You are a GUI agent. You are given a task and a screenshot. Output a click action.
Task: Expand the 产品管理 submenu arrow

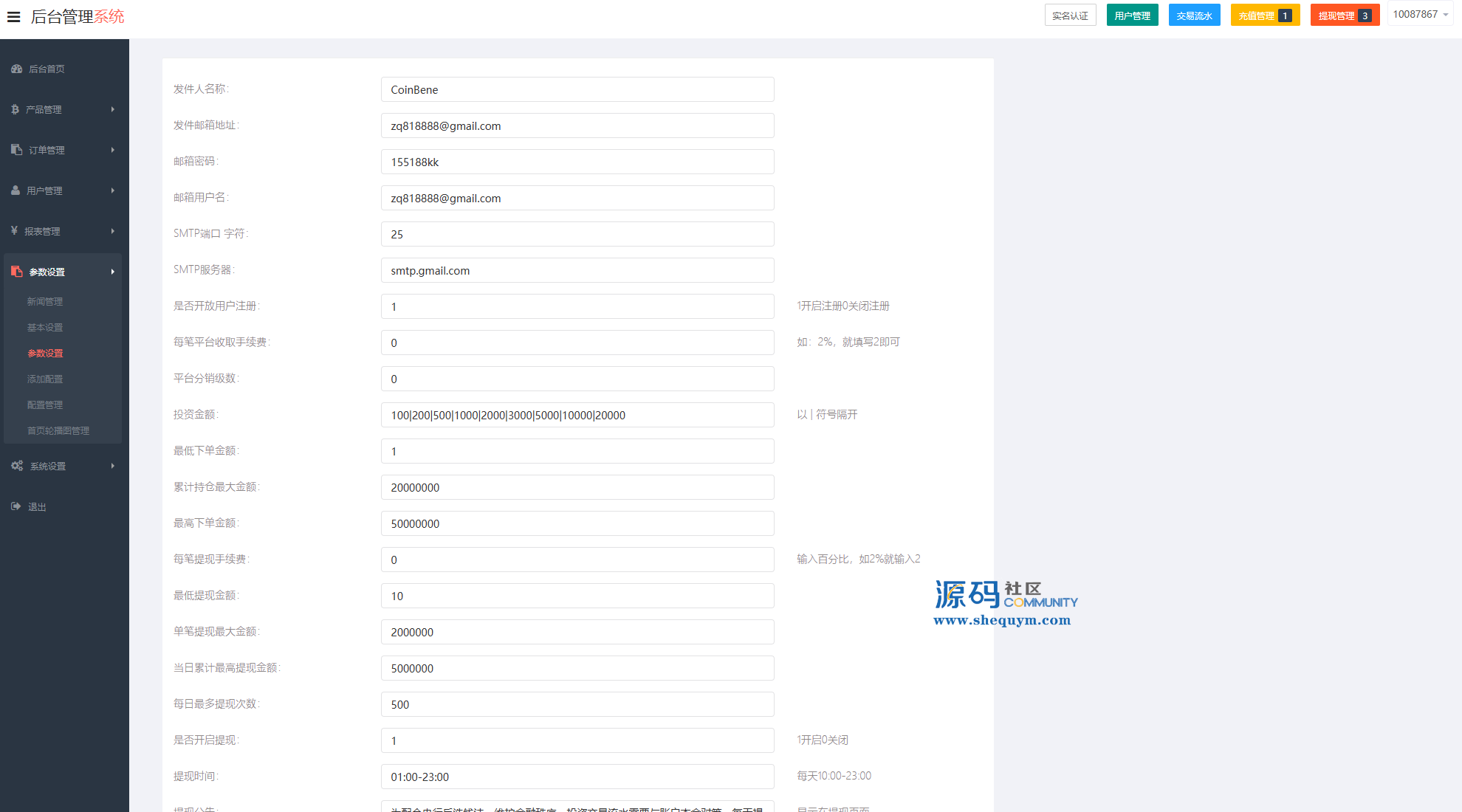coord(113,109)
